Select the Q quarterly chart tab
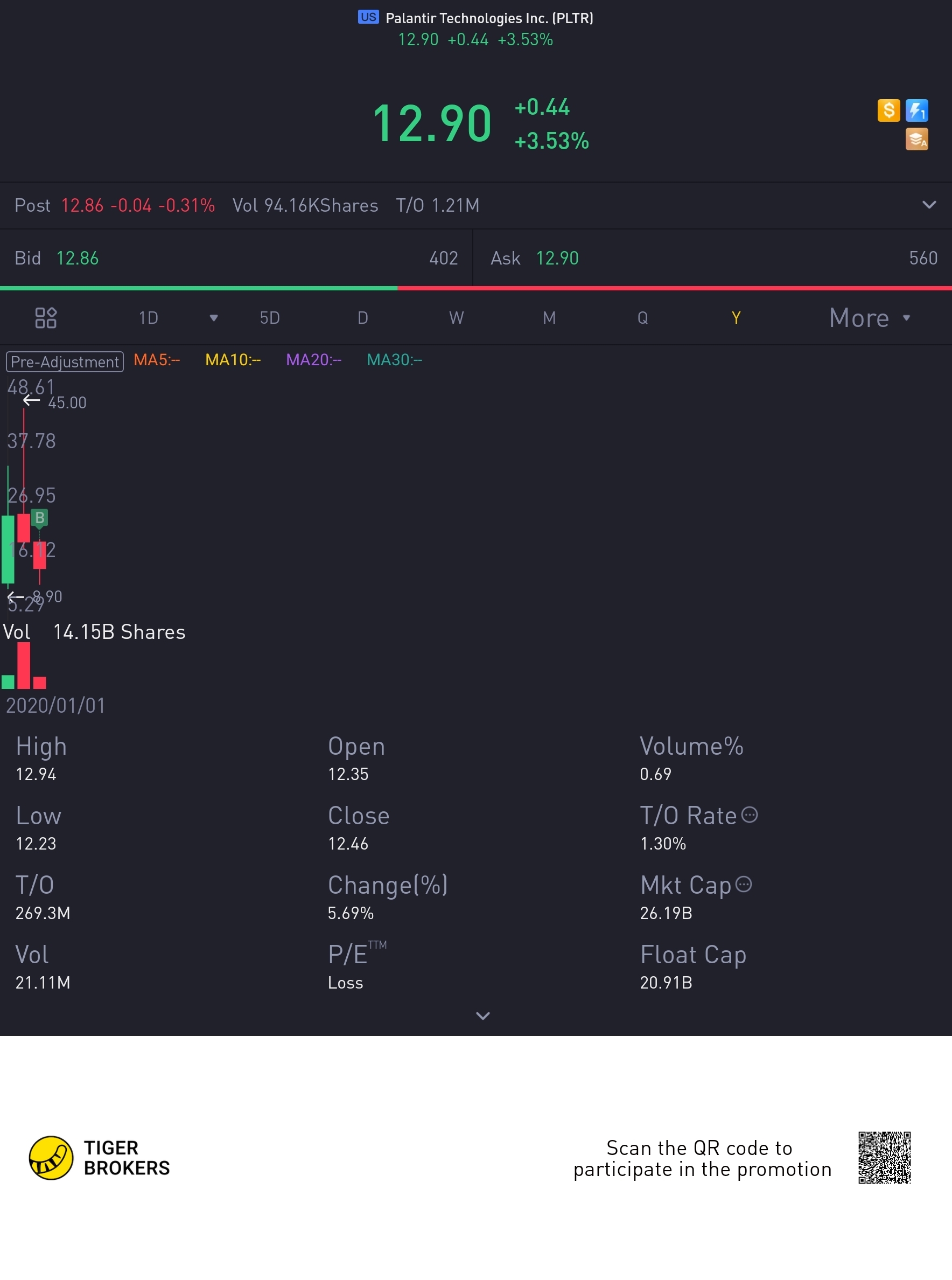This screenshot has width=952, height=1280. [x=642, y=318]
